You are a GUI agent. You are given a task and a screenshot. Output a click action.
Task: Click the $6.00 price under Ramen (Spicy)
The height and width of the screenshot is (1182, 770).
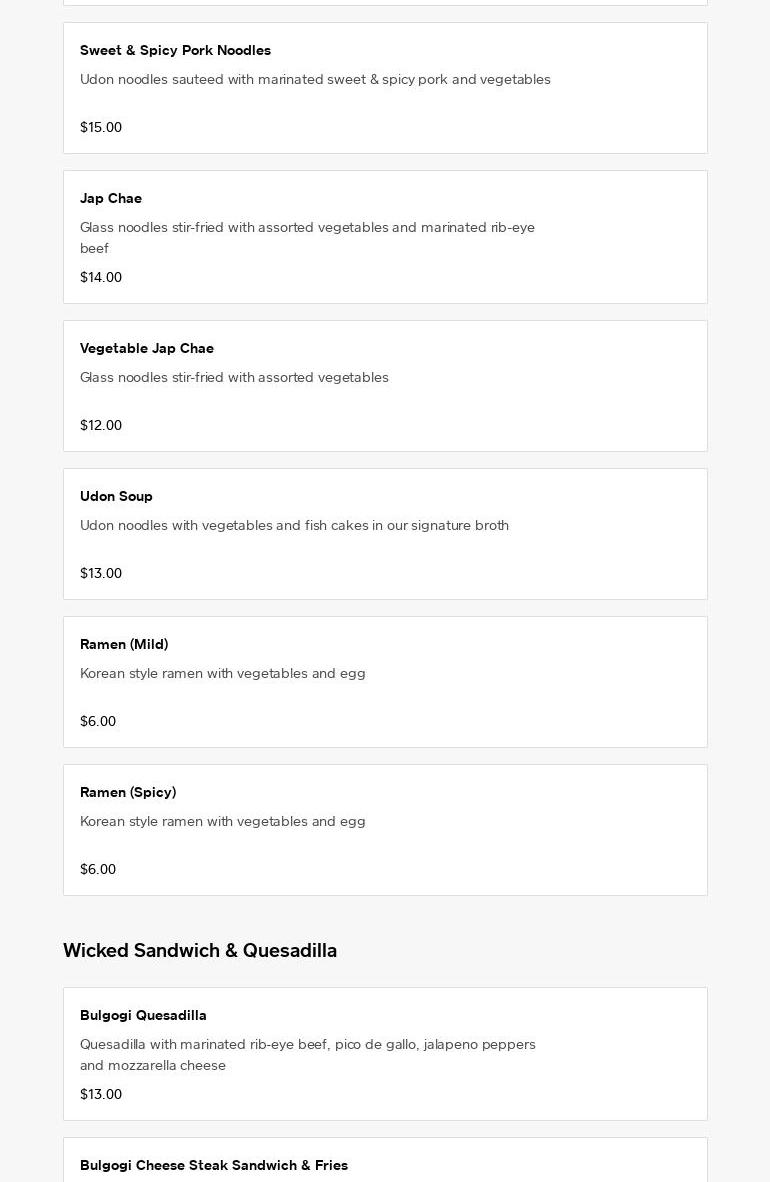click(x=98, y=869)
